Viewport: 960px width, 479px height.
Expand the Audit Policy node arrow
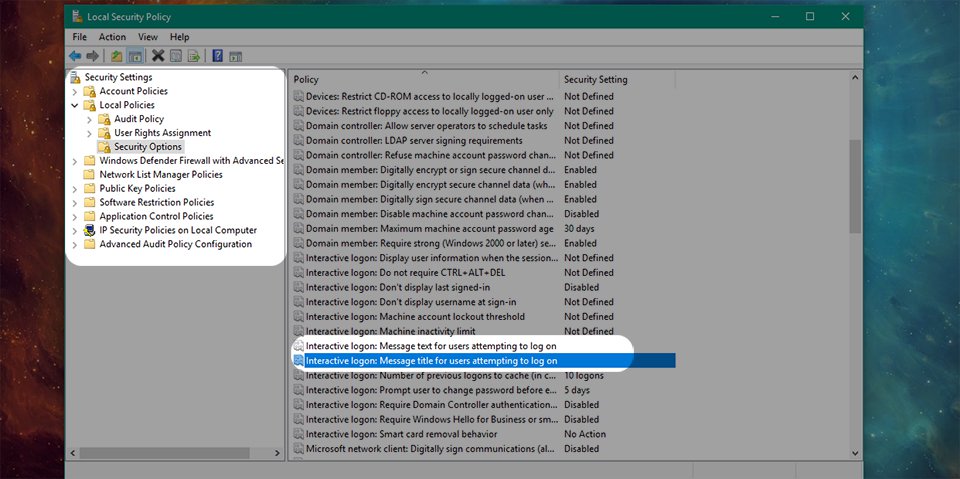tap(89, 119)
